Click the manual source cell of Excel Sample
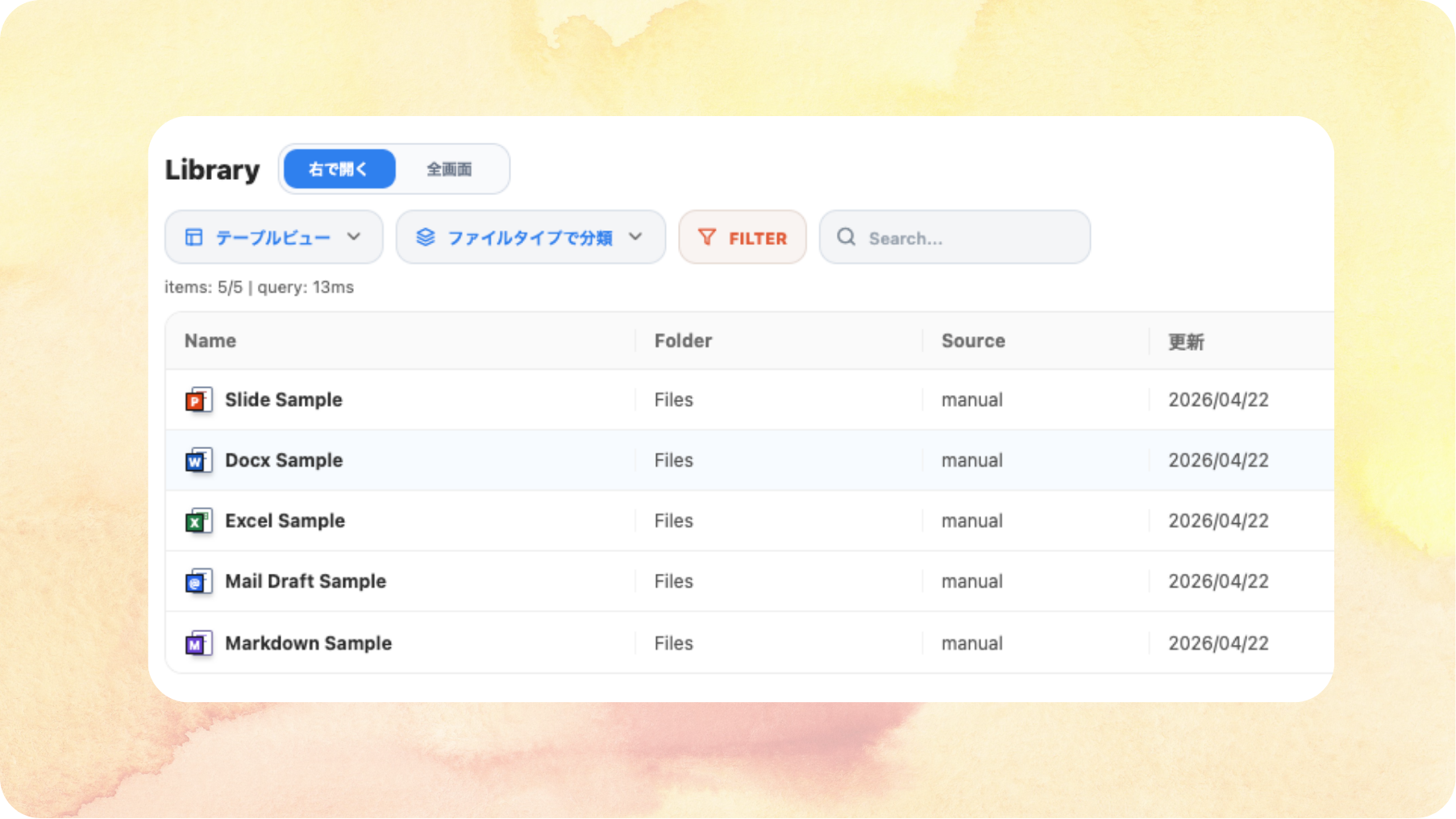Viewport: 1456px width, 819px height. pyautogui.click(x=972, y=521)
